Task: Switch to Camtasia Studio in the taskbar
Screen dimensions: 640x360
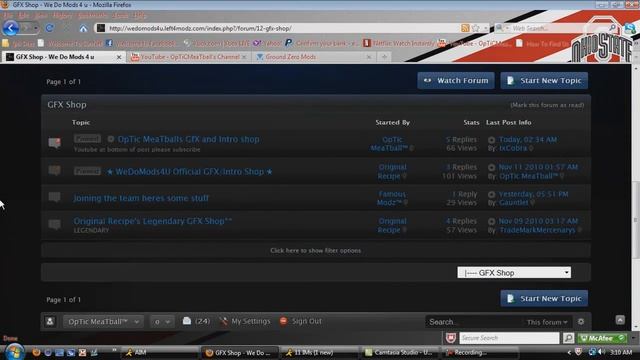Action: pyautogui.click(x=400, y=352)
